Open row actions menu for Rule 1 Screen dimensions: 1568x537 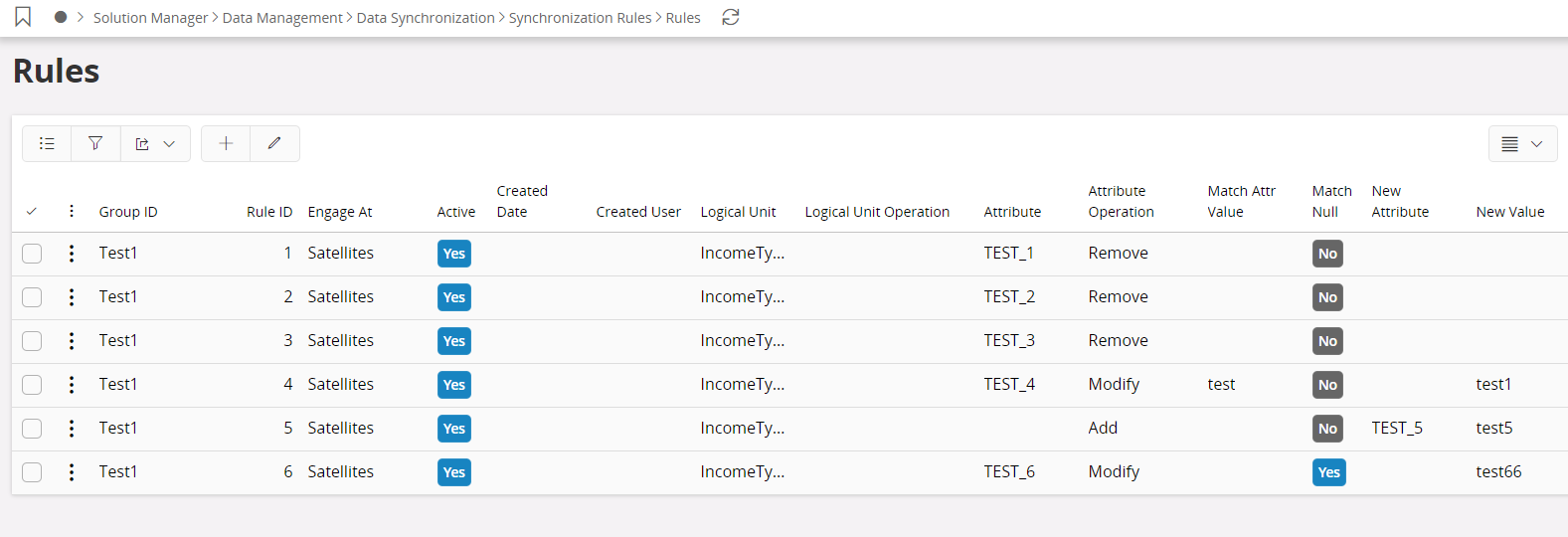[x=72, y=254]
